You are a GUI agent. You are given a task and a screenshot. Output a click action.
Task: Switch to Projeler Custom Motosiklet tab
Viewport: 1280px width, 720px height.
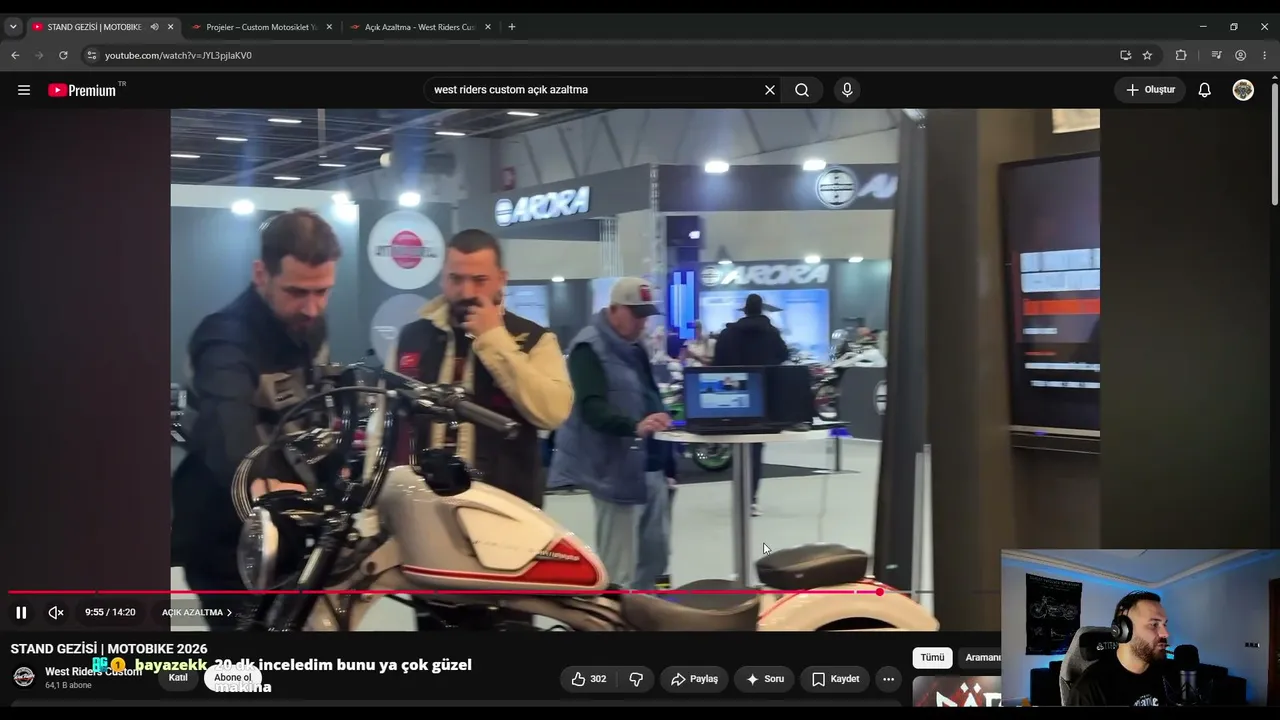point(262,27)
